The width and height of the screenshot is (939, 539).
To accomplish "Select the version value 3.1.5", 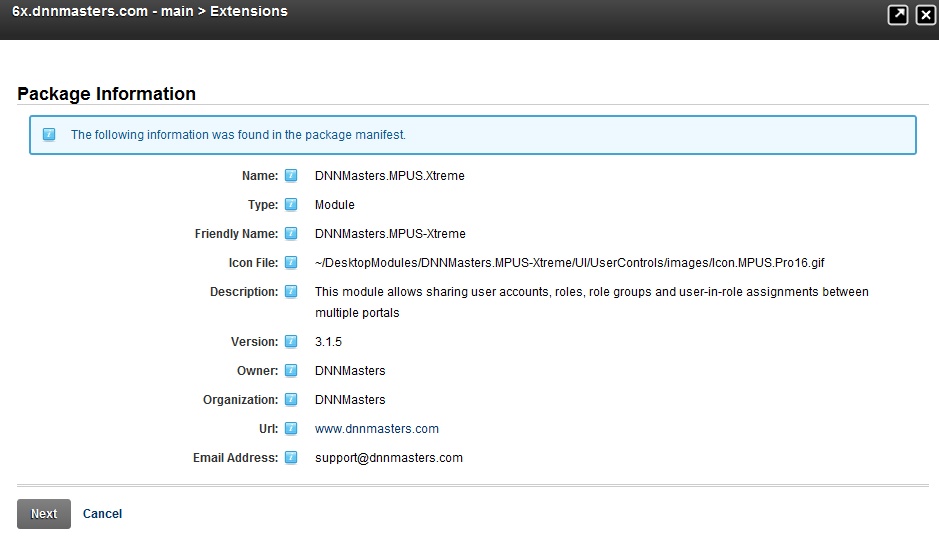I will click(x=328, y=342).
